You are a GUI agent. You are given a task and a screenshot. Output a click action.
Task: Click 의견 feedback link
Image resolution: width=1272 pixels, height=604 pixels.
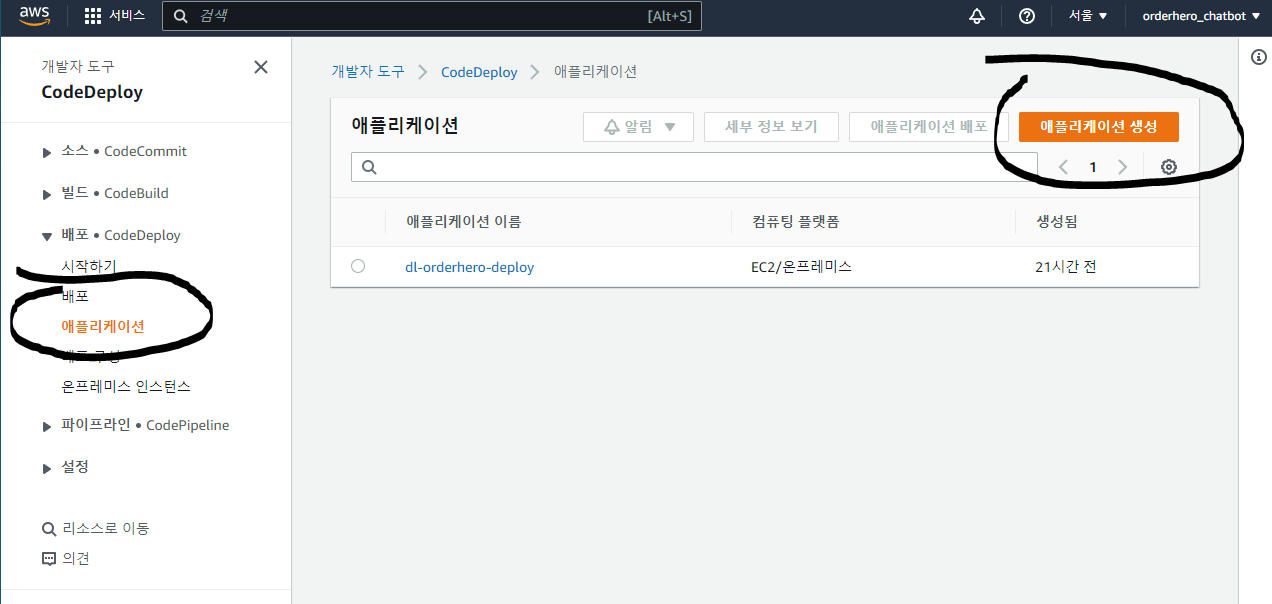point(65,558)
